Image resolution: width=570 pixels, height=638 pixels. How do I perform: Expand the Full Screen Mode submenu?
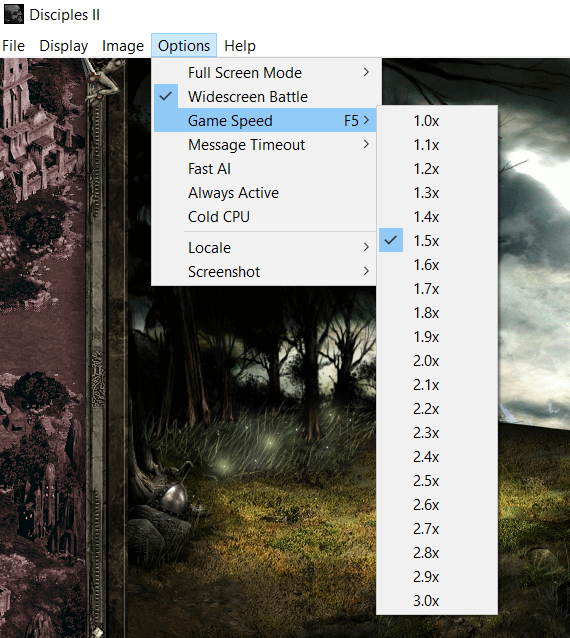(x=264, y=72)
